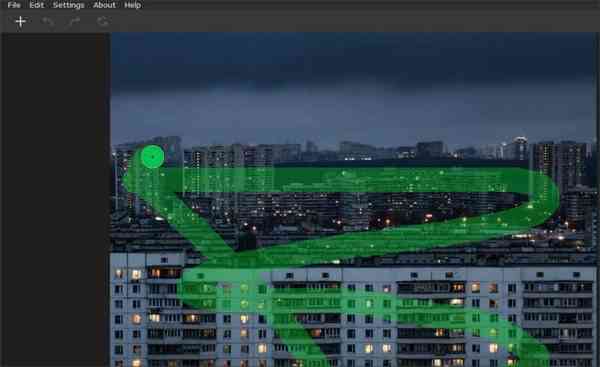The width and height of the screenshot is (600, 367).
Task: Open the Settings menu
Action: [x=68, y=5]
